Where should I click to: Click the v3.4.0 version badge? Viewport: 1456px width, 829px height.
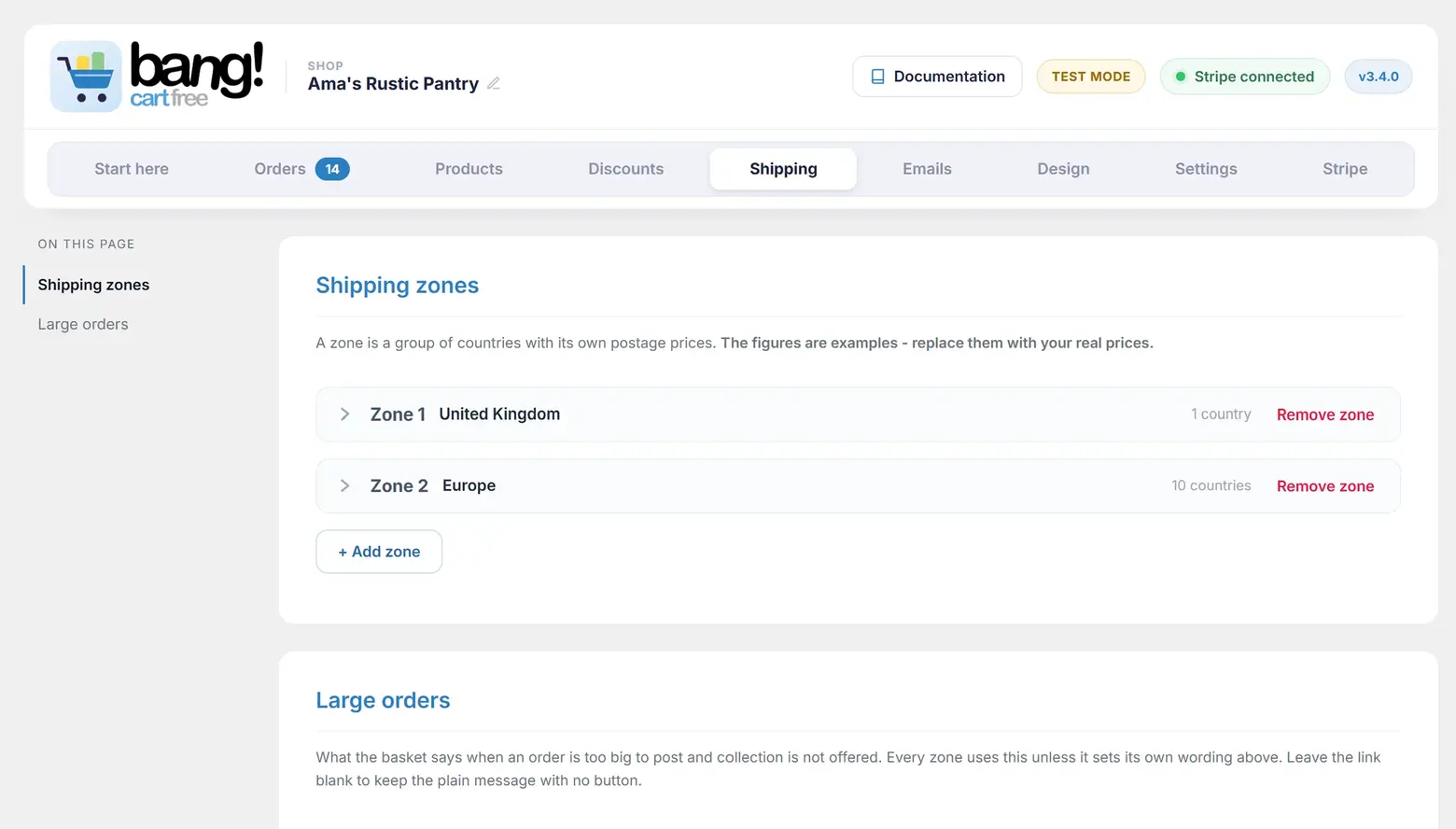pyautogui.click(x=1379, y=77)
